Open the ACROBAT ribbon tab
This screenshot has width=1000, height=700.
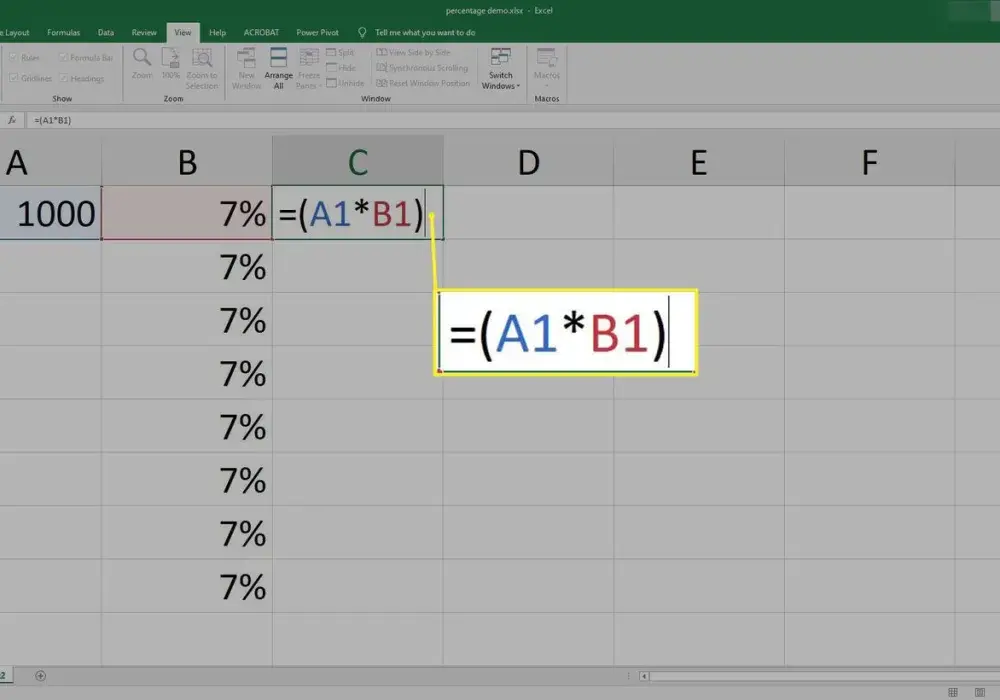coord(261,33)
